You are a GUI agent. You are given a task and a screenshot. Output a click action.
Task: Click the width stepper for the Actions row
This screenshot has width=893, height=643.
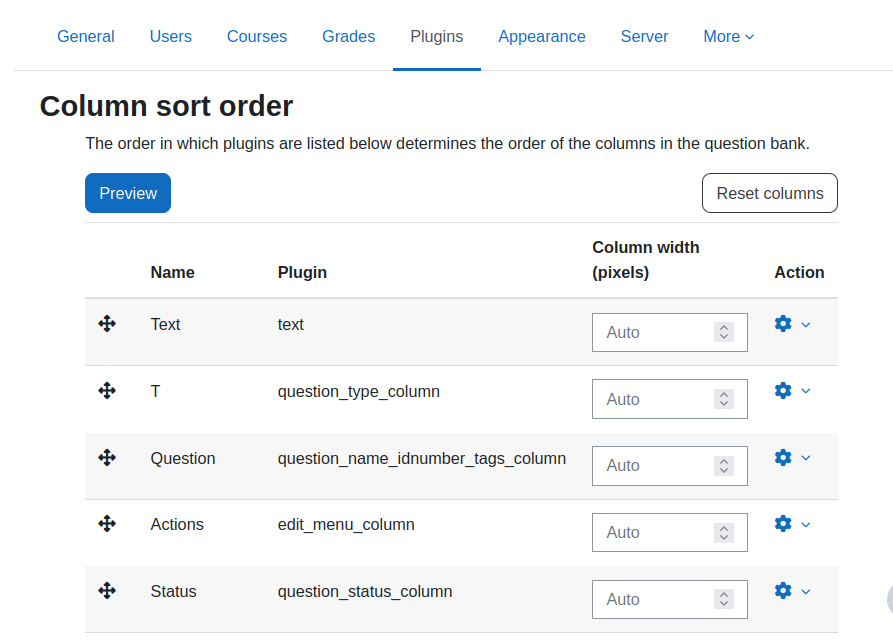724,533
